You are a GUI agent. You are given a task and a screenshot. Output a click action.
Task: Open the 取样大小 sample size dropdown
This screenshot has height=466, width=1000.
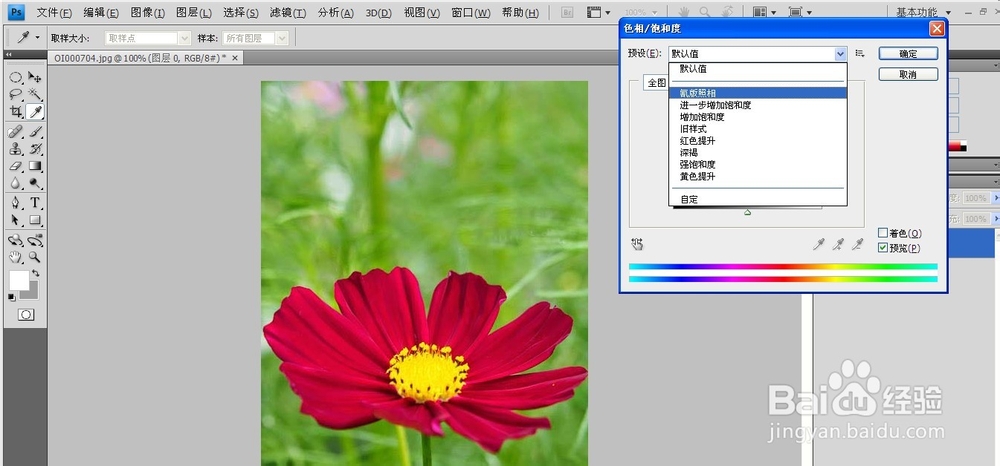(148, 38)
